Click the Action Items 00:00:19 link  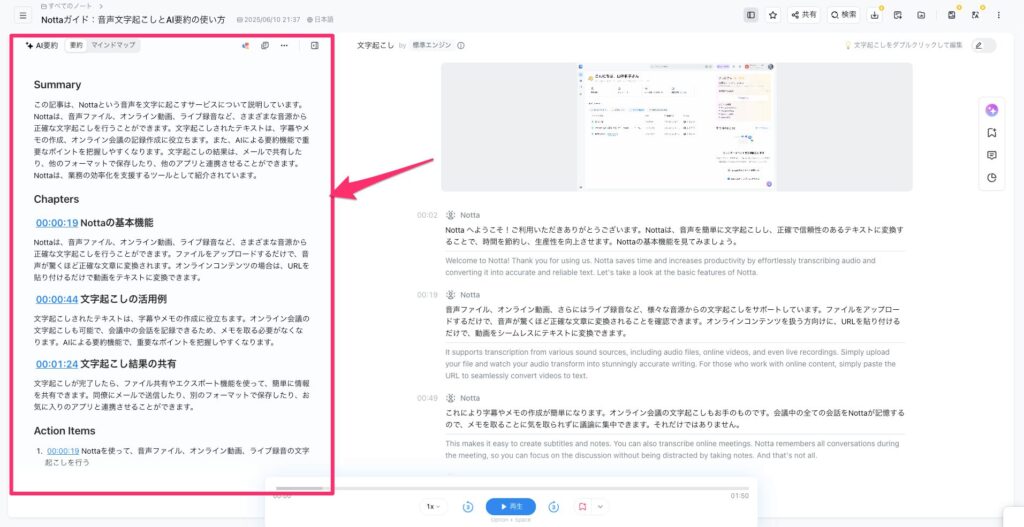(63, 451)
